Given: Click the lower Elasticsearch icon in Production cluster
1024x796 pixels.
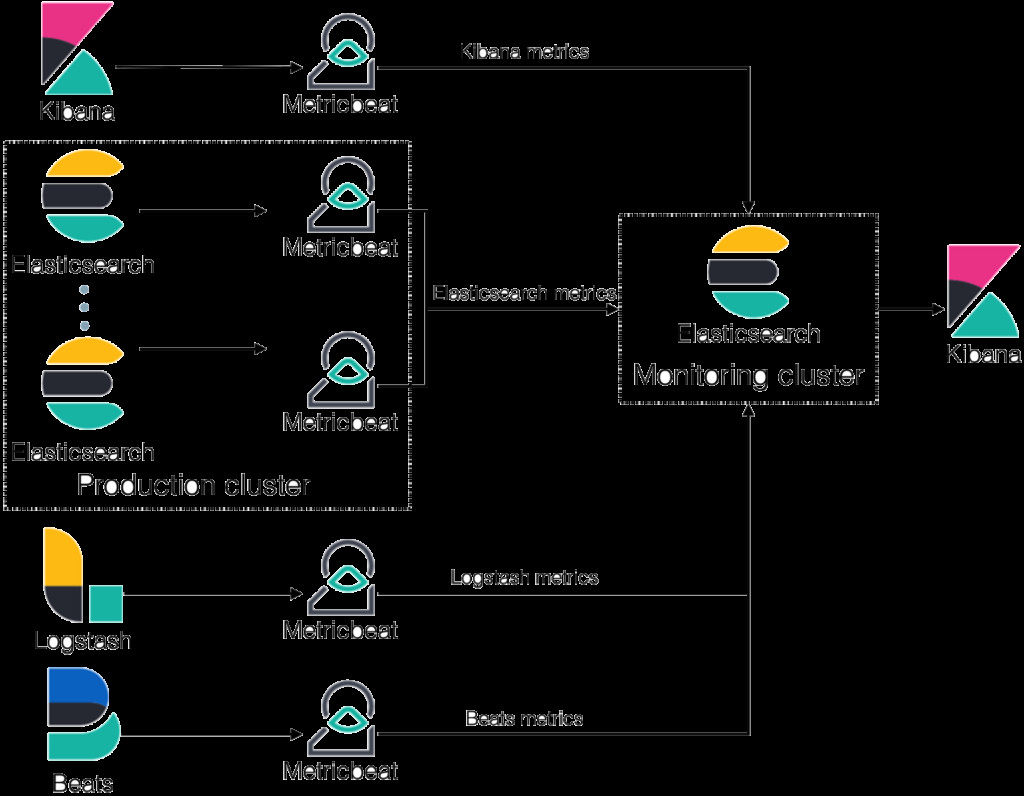Looking at the screenshot, I should pyautogui.click(x=84, y=383).
